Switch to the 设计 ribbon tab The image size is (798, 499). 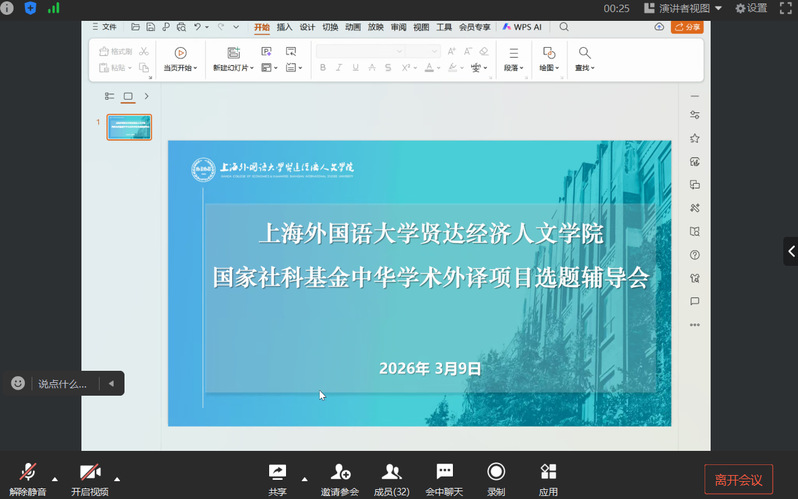(x=307, y=27)
